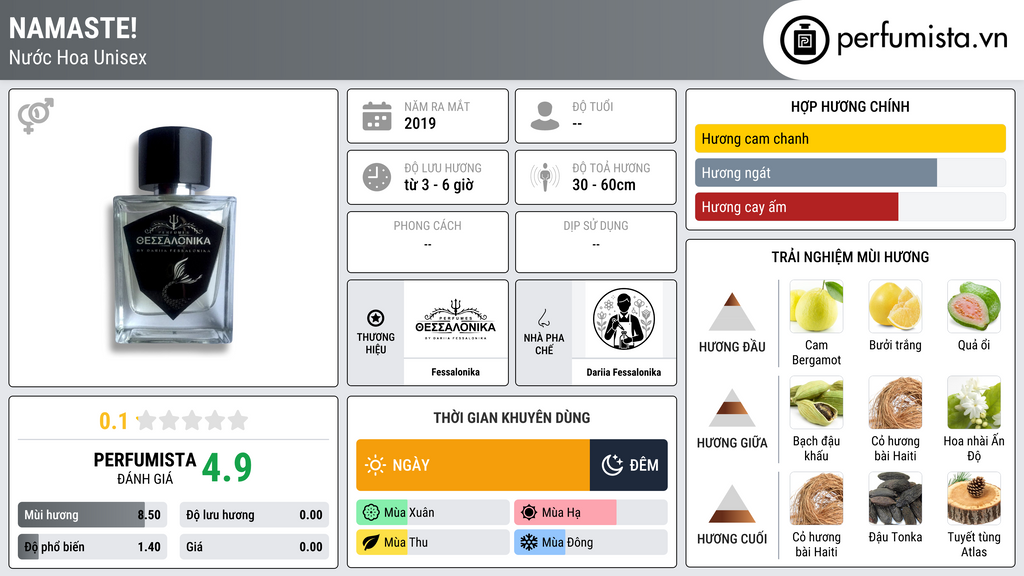Viewport: 1024px width, 576px height.
Task: Click the Ngày daytime bar
Action: 473,465
